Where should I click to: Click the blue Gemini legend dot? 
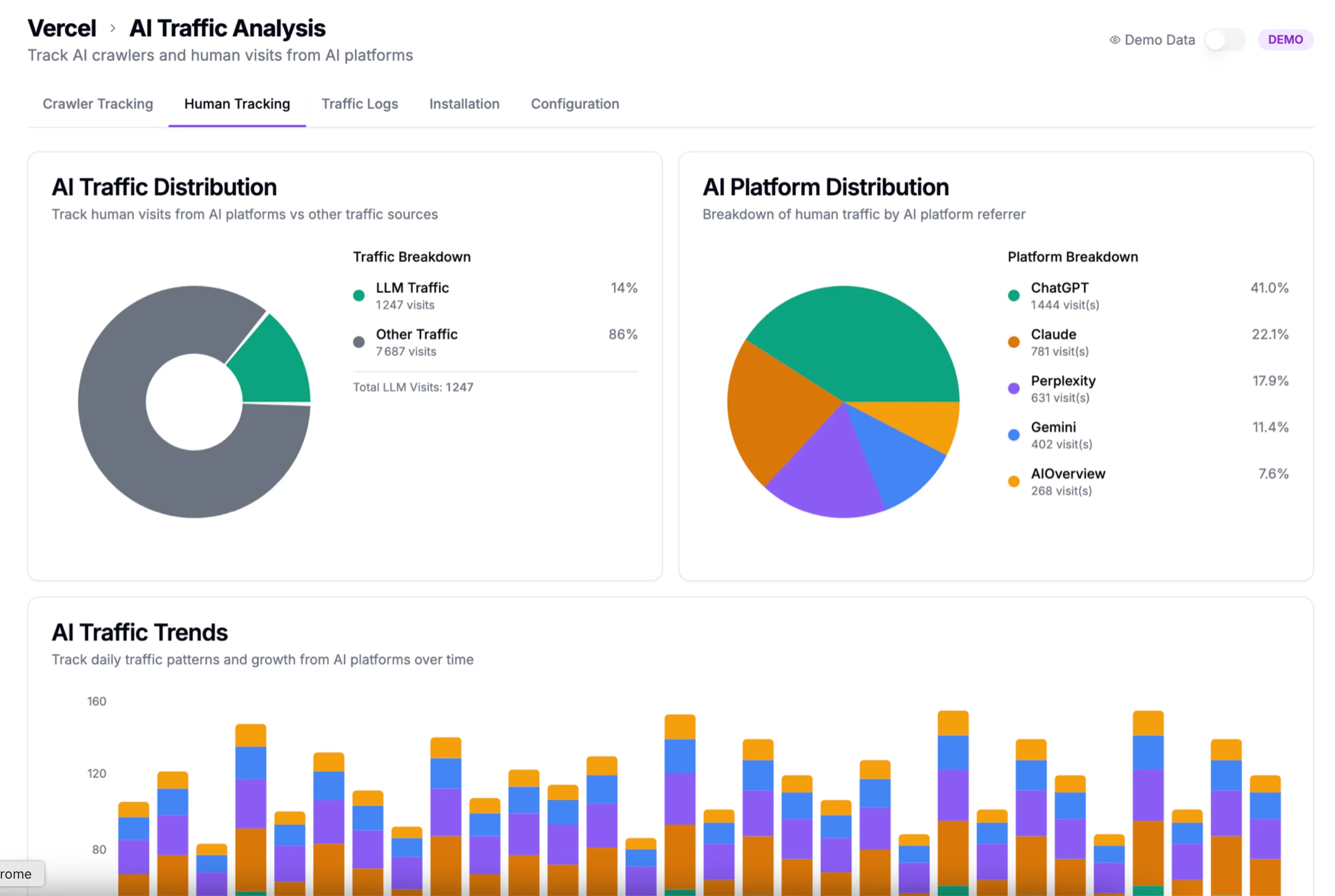(x=1013, y=434)
